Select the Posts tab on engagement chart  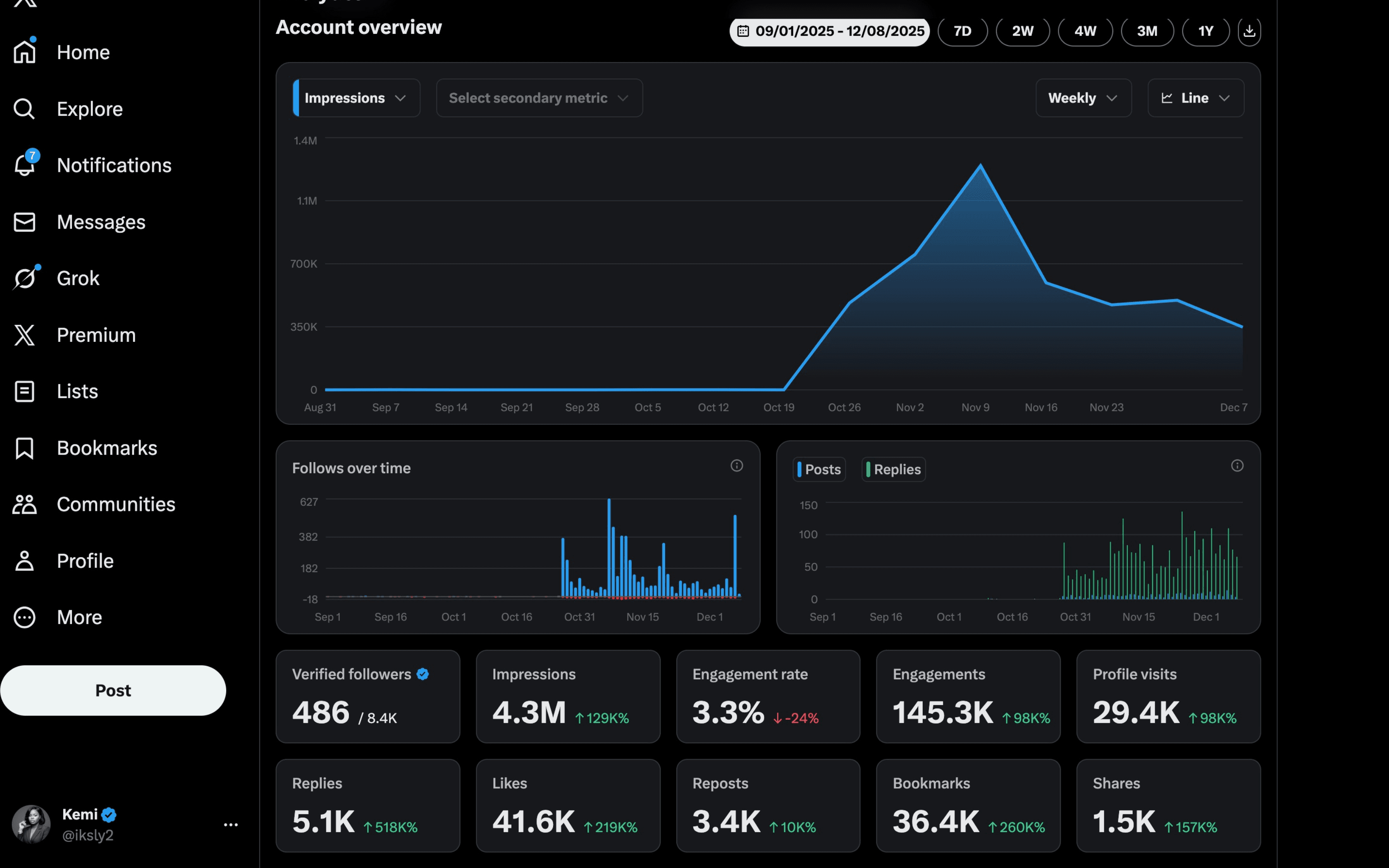coord(819,469)
